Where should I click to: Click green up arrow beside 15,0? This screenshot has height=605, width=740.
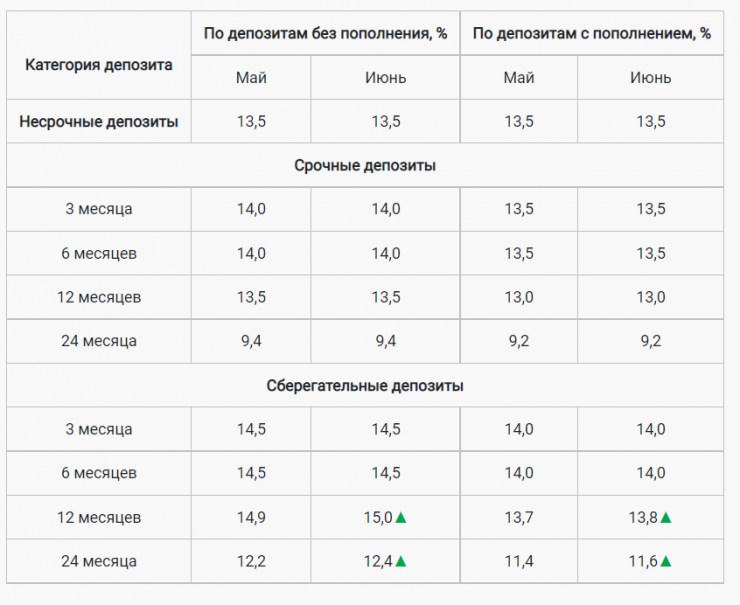[x=401, y=518]
